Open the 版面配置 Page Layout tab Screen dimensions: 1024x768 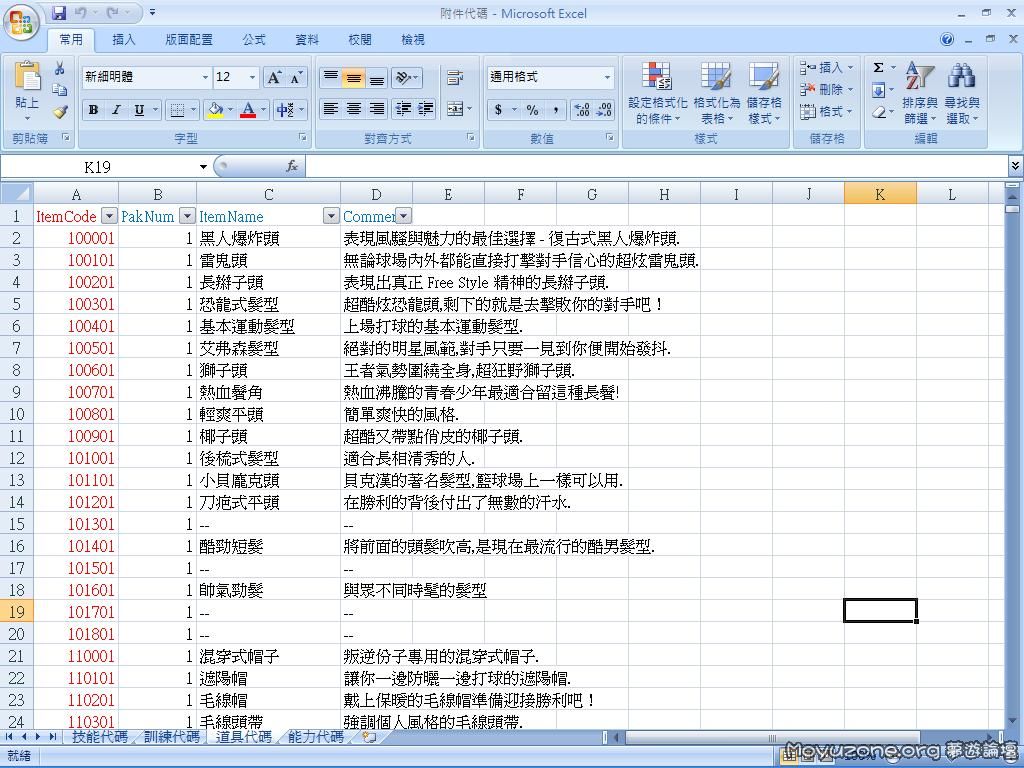189,40
